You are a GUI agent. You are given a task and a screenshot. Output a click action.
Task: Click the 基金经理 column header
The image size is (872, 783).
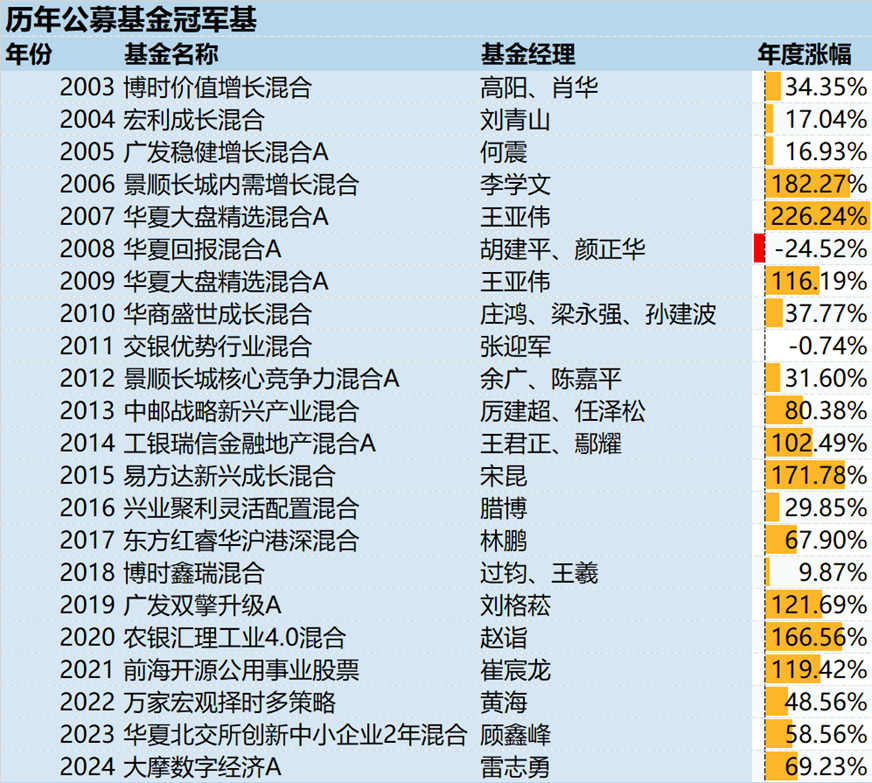point(528,54)
